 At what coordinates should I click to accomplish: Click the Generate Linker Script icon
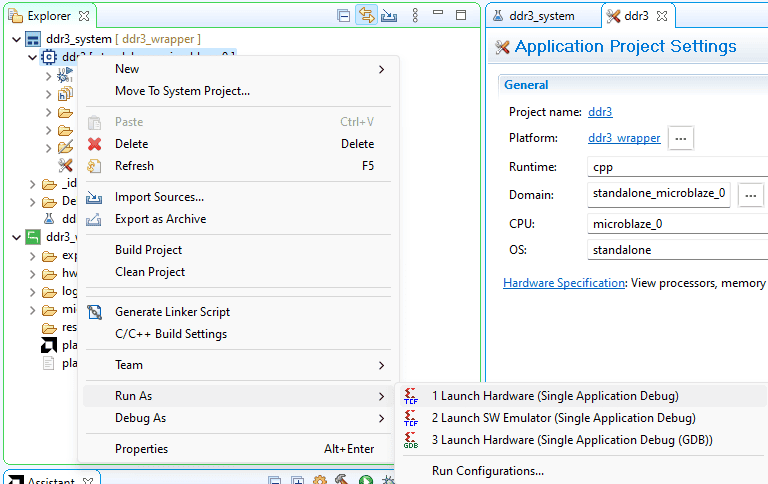(95, 312)
